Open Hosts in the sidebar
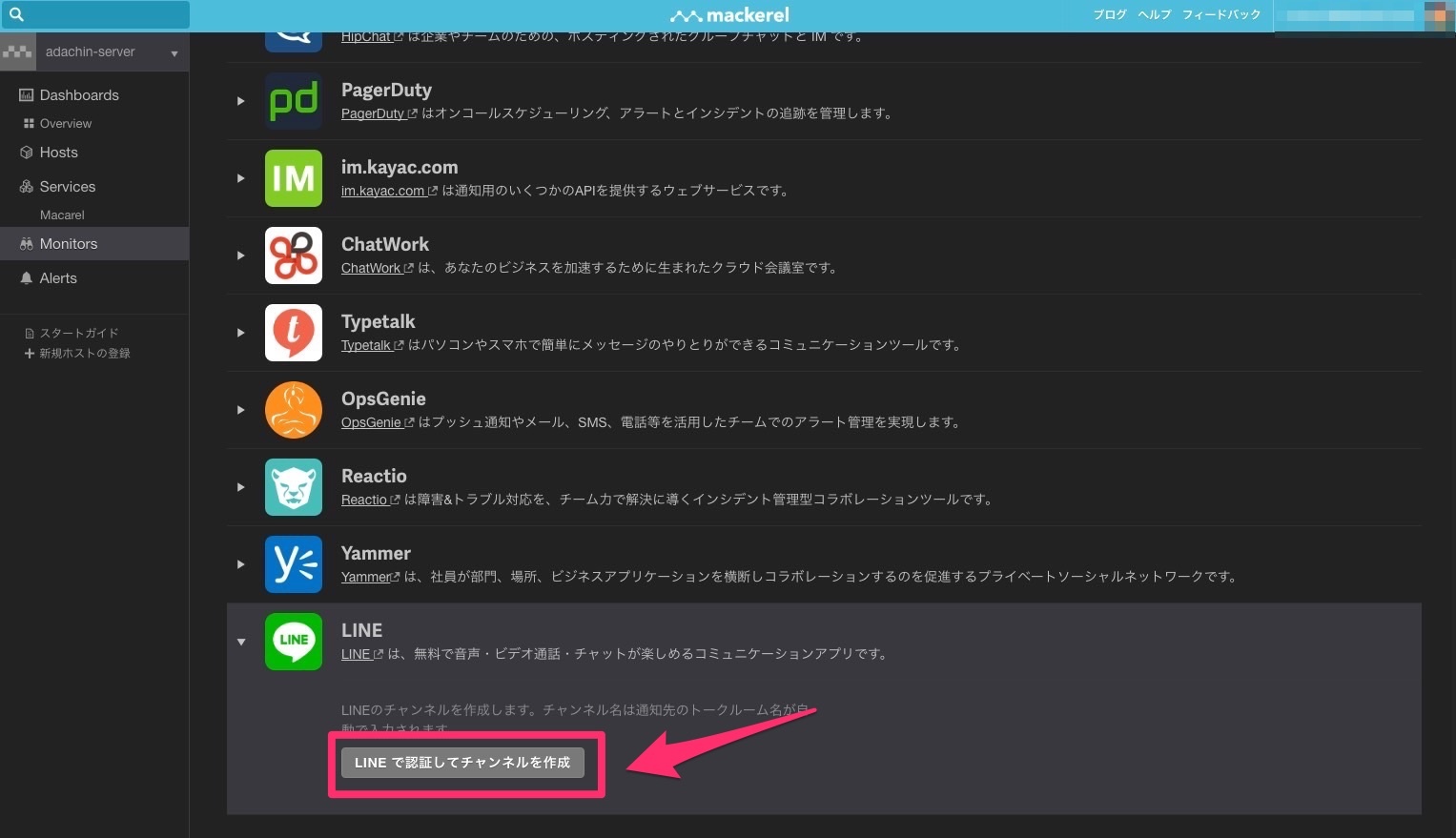 58,153
